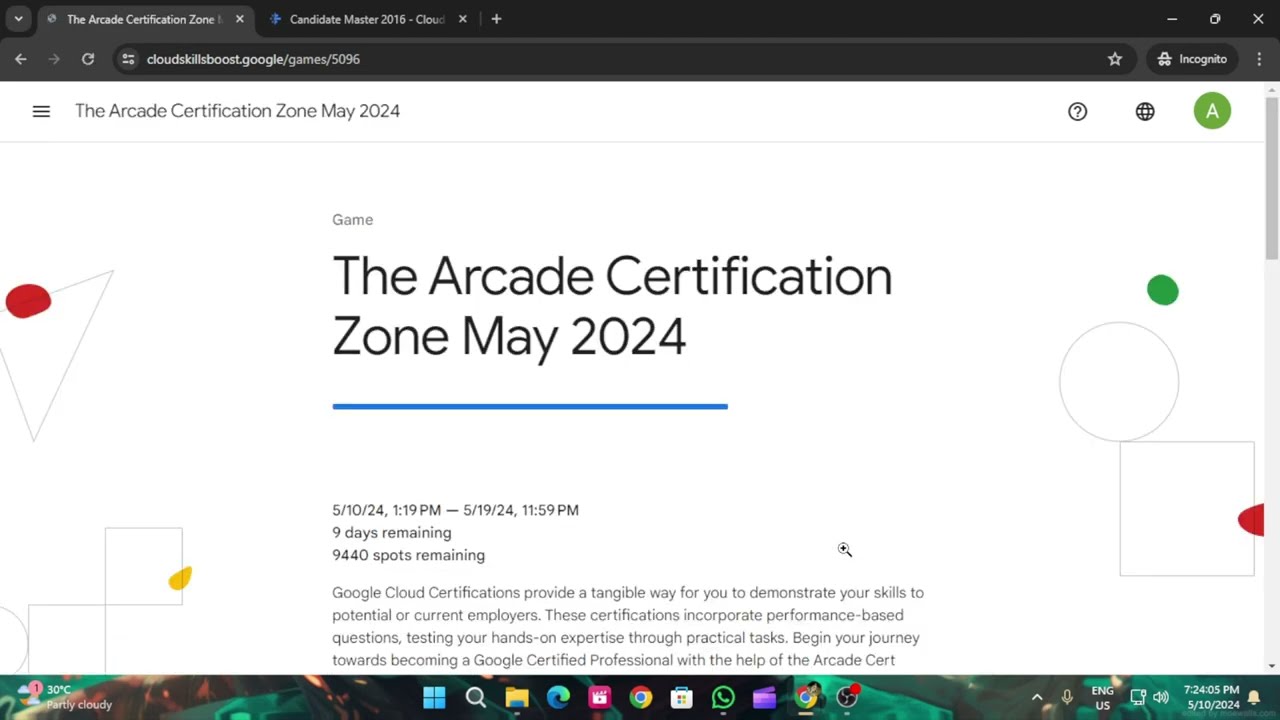Image resolution: width=1280 pixels, height=720 pixels.
Task: Open Chrome's three-dot menu
Action: pyautogui.click(x=1259, y=59)
